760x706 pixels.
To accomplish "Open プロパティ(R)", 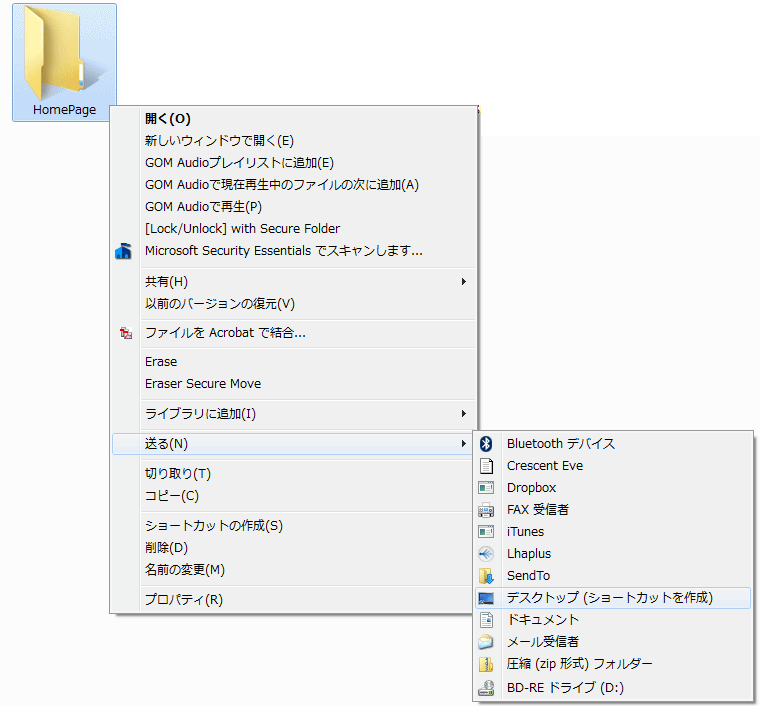I will pyautogui.click(x=292, y=600).
